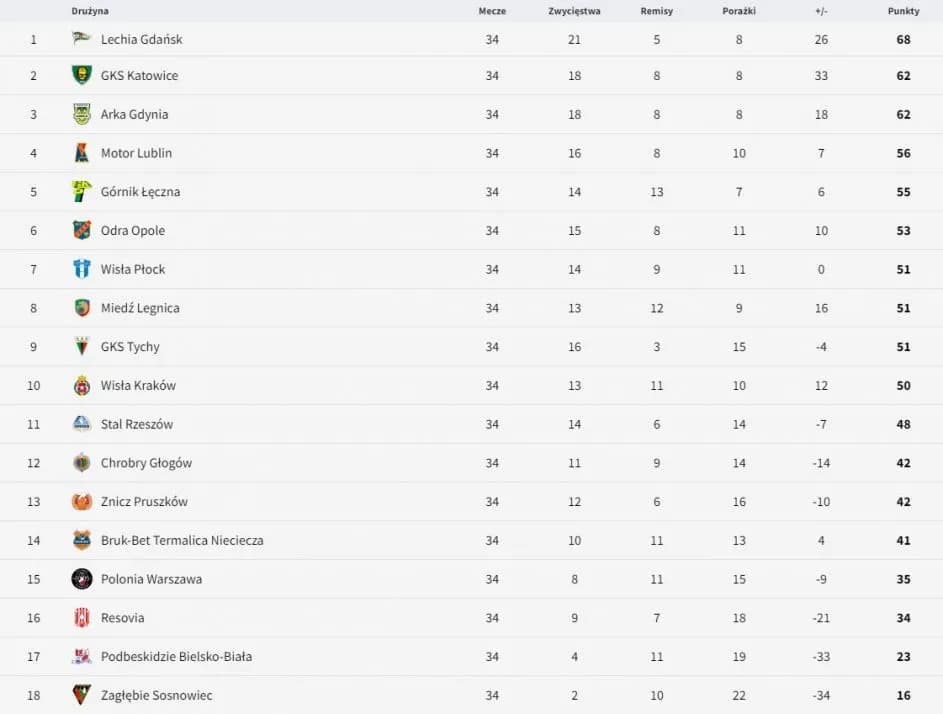
Task: Open the Odra Opole team link
Action: (133, 231)
